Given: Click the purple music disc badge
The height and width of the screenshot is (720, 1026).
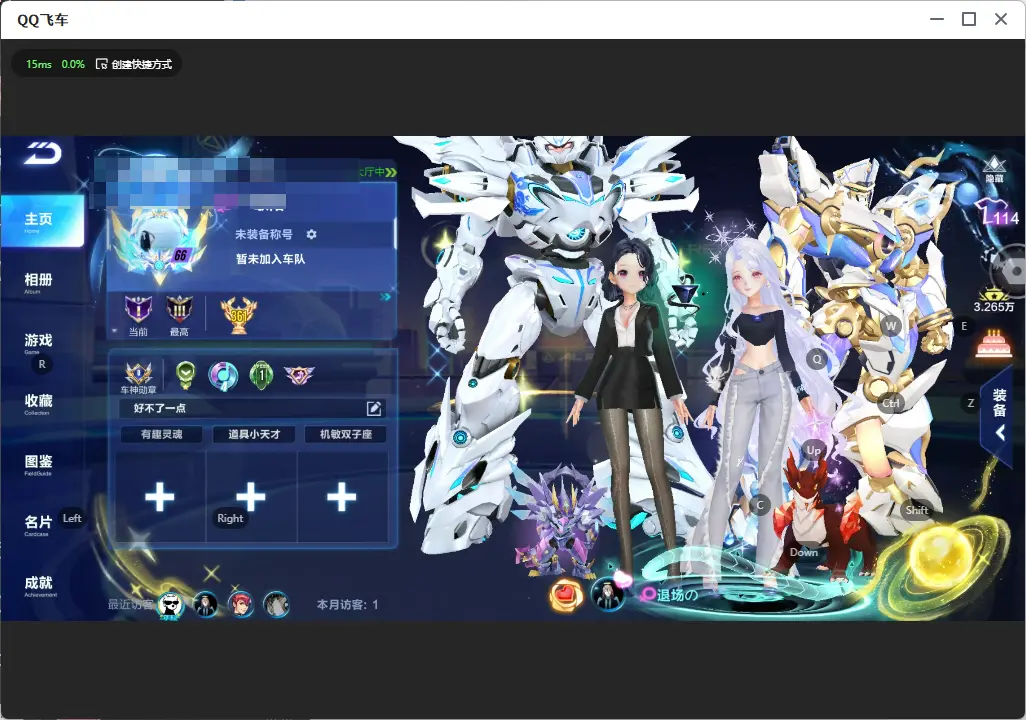Looking at the screenshot, I should coord(222,376).
